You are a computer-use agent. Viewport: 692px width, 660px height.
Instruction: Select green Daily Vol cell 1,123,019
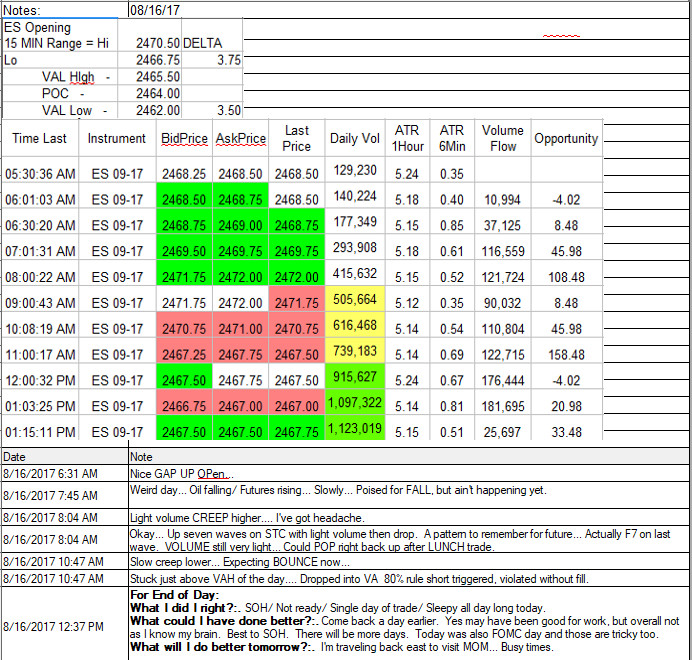coord(355,428)
